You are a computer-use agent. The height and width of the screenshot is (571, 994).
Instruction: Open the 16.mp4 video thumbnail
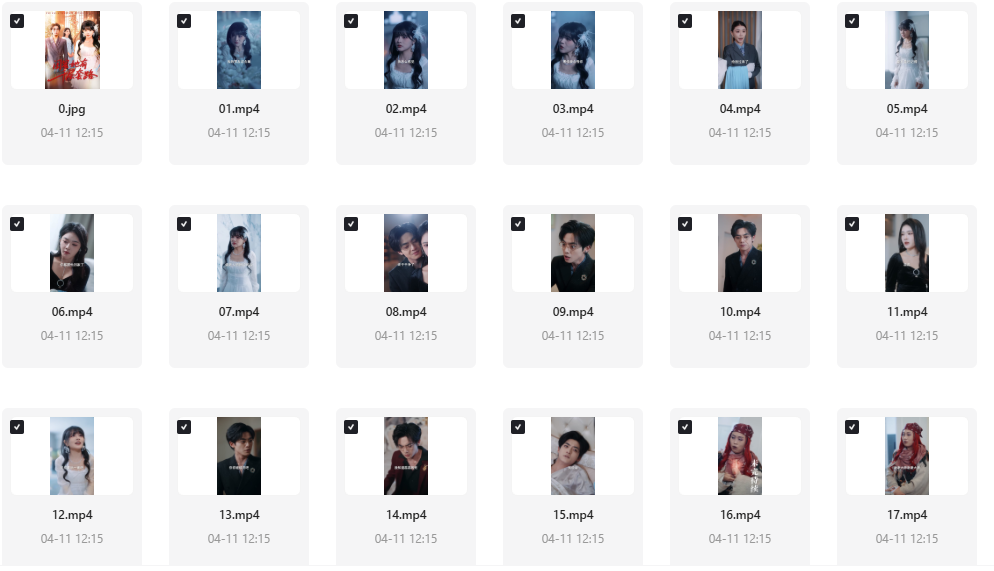click(x=740, y=456)
